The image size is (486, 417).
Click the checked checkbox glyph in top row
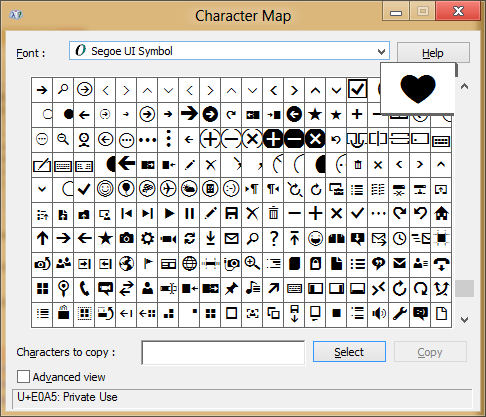tap(357, 89)
